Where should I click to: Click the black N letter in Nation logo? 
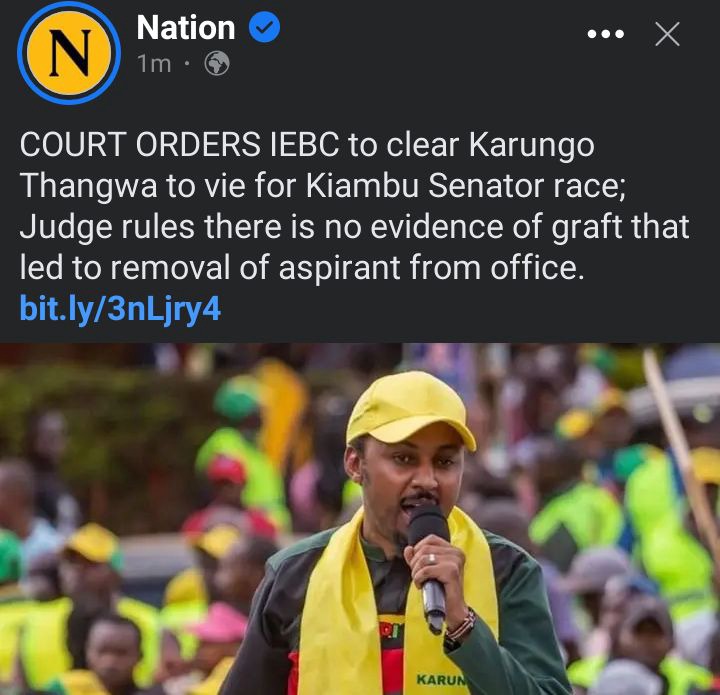coord(69,53)
